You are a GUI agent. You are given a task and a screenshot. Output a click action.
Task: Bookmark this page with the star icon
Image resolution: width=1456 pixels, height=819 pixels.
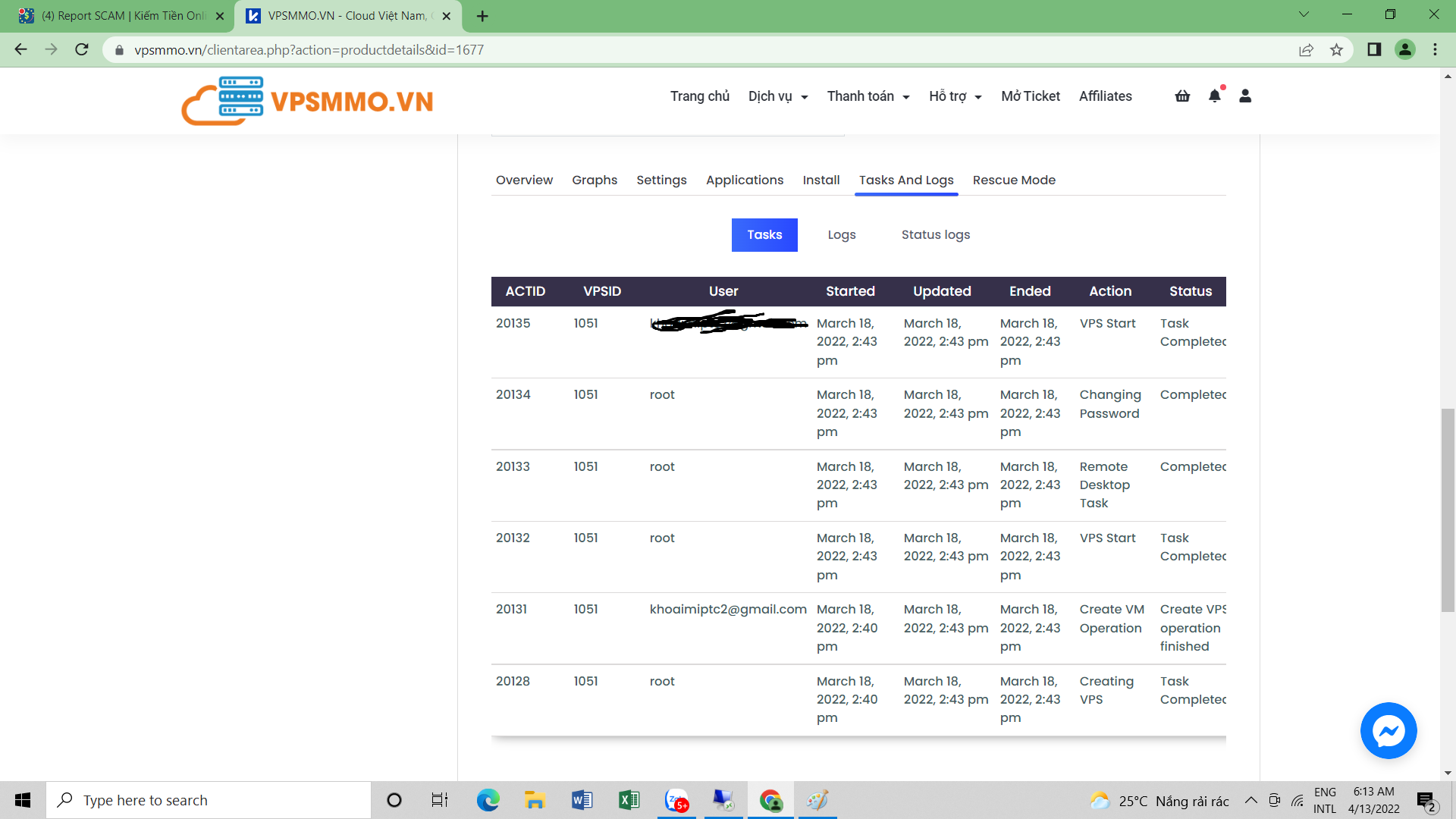1336,50
